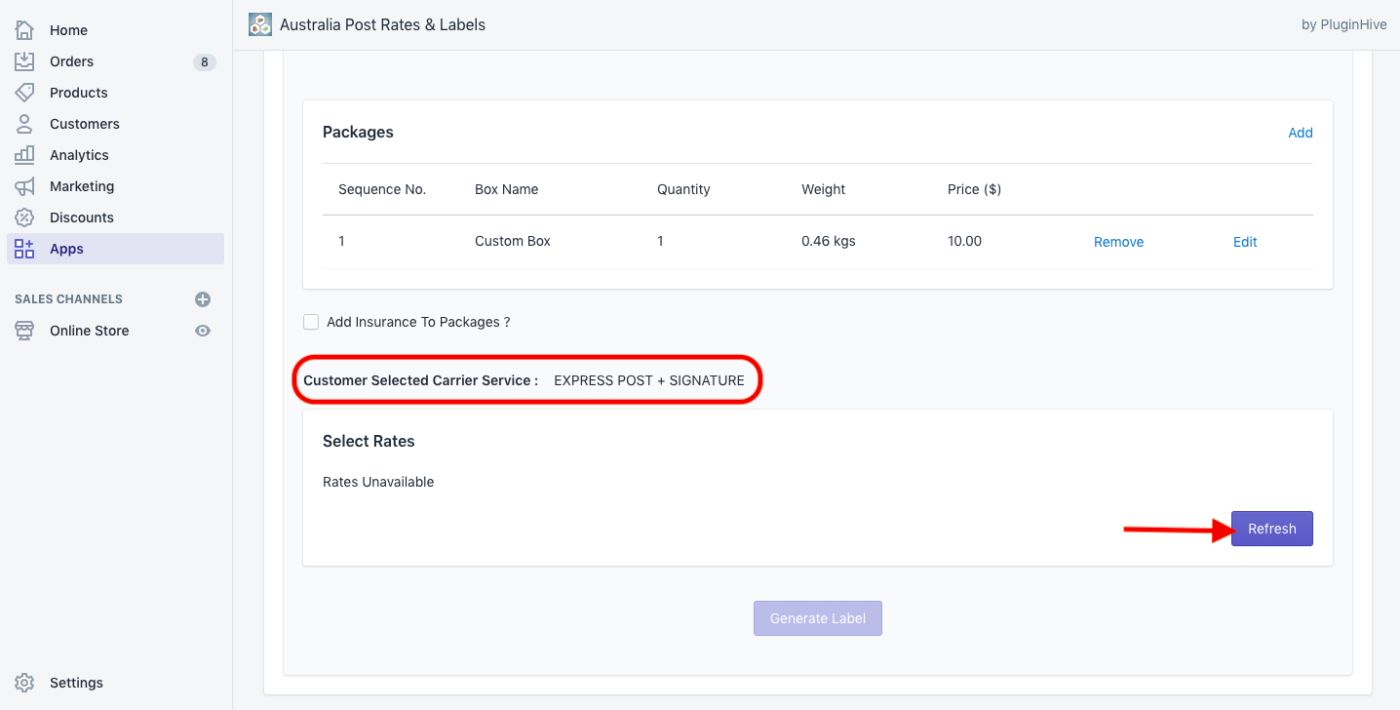This screenshot has height=710, width=1400.
Task: Click the Refresh rates button
Action: point(1272,529)
